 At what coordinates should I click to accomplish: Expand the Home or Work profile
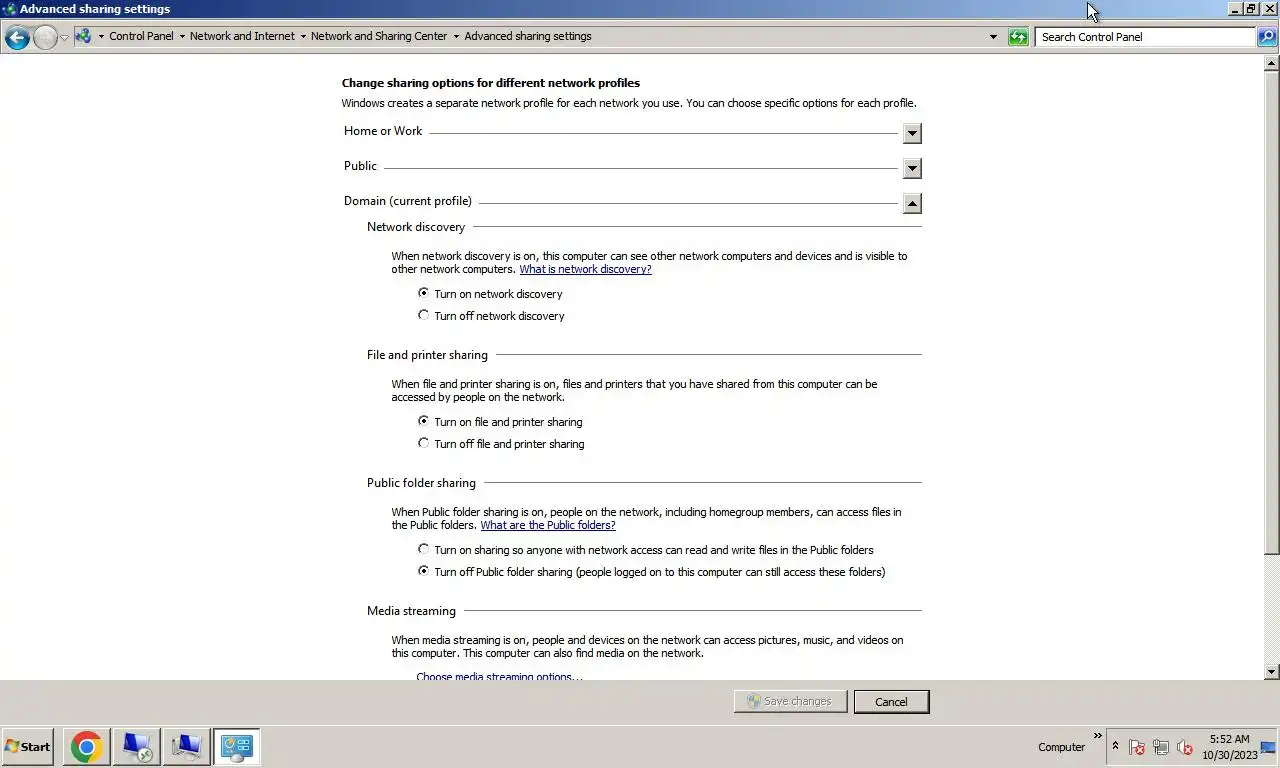pyautogui.click(x=912, y=133)
